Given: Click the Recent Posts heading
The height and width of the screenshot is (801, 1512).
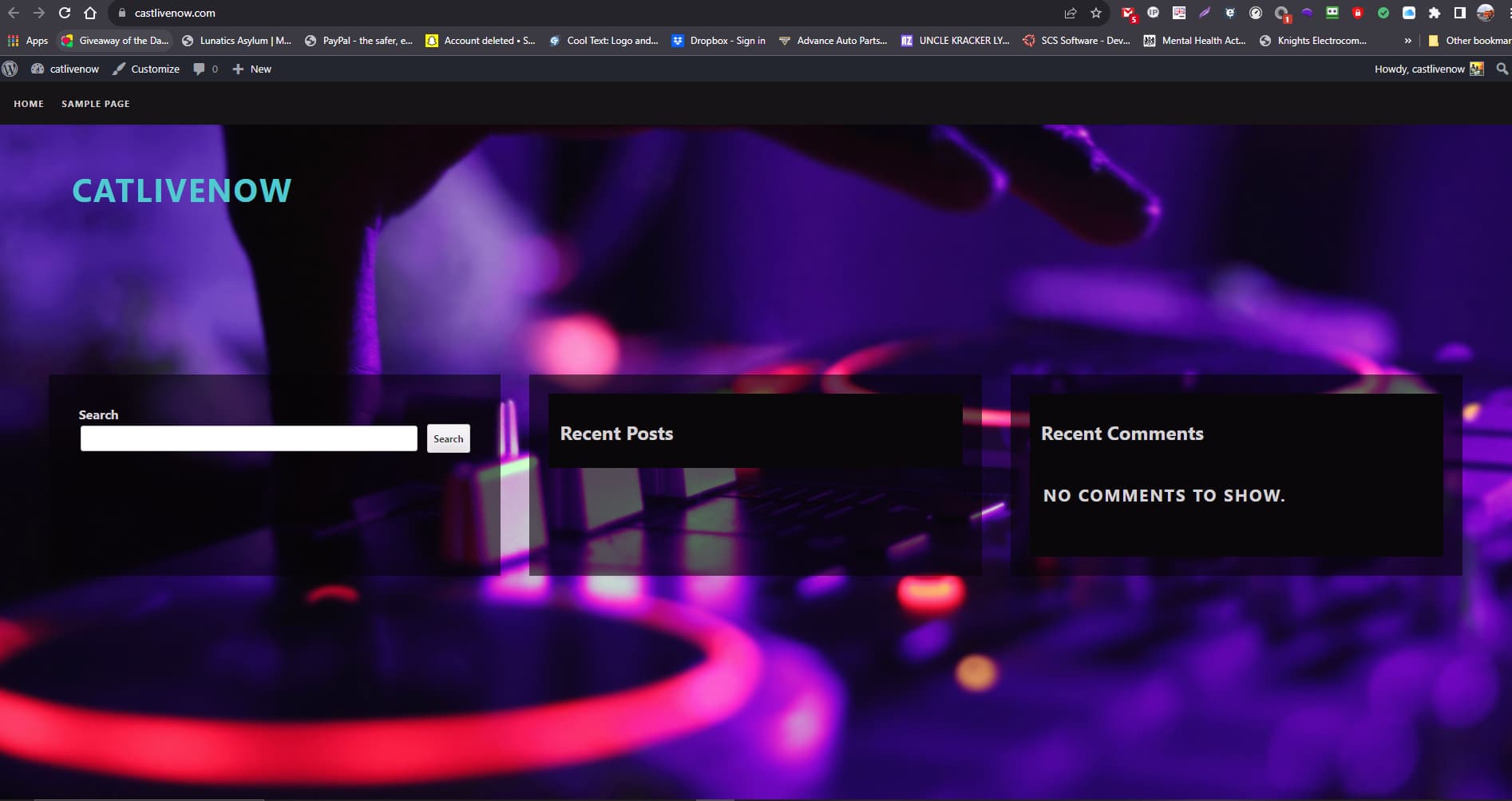Looking at the screenshot, I should click(616, 434).
